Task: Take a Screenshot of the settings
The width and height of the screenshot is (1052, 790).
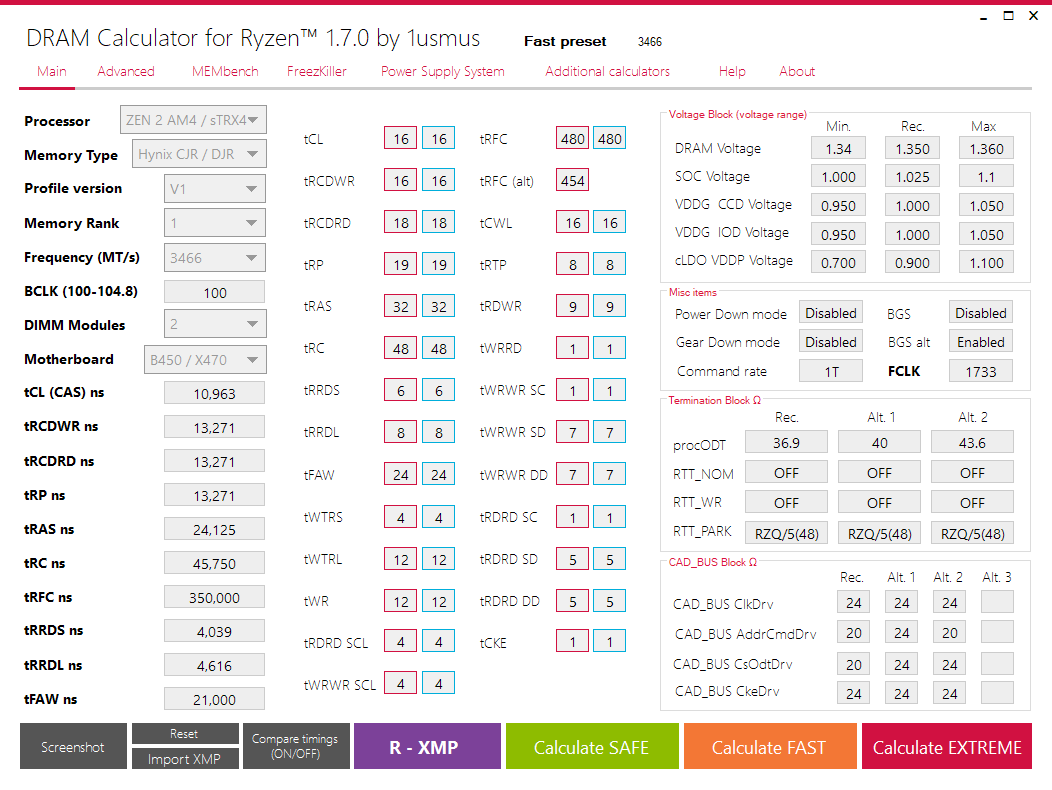Action: coord(72,746)
